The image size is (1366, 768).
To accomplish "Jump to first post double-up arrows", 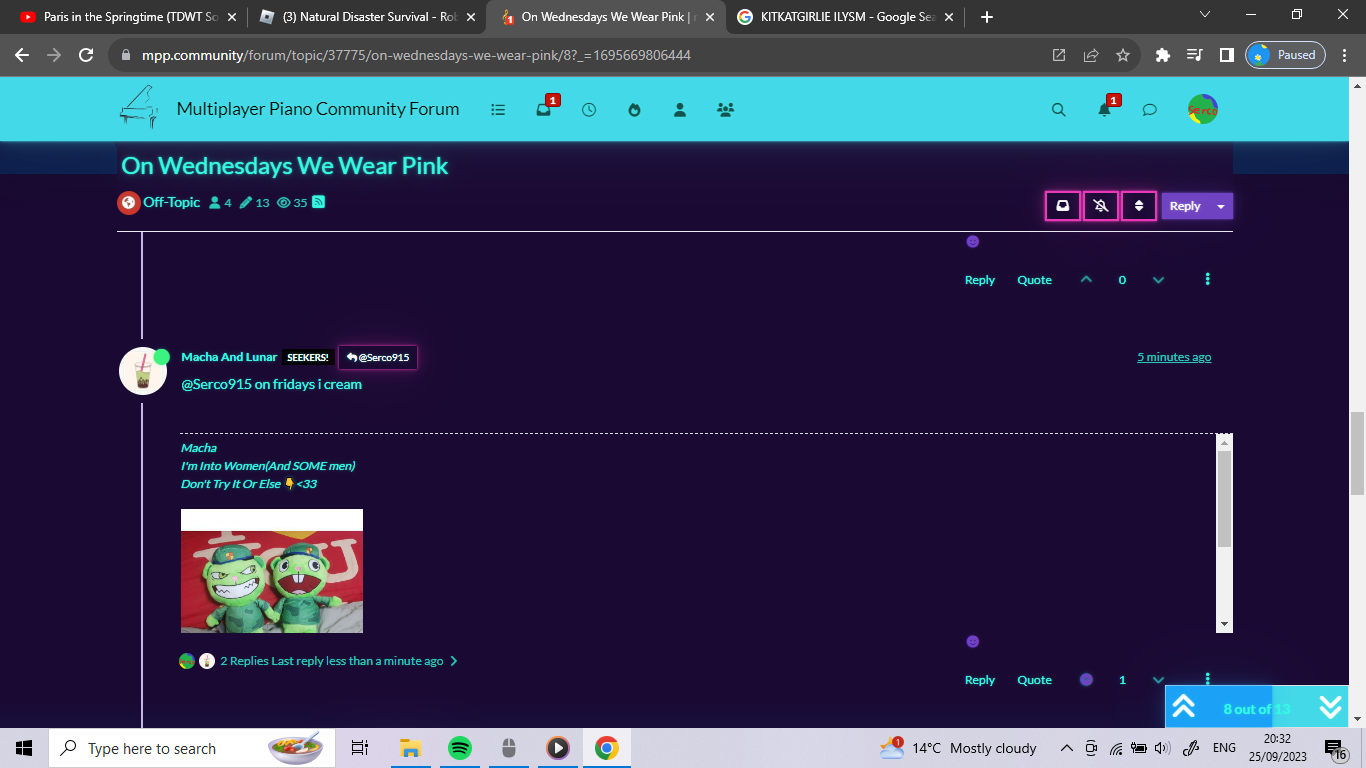I will [1184, 707].
